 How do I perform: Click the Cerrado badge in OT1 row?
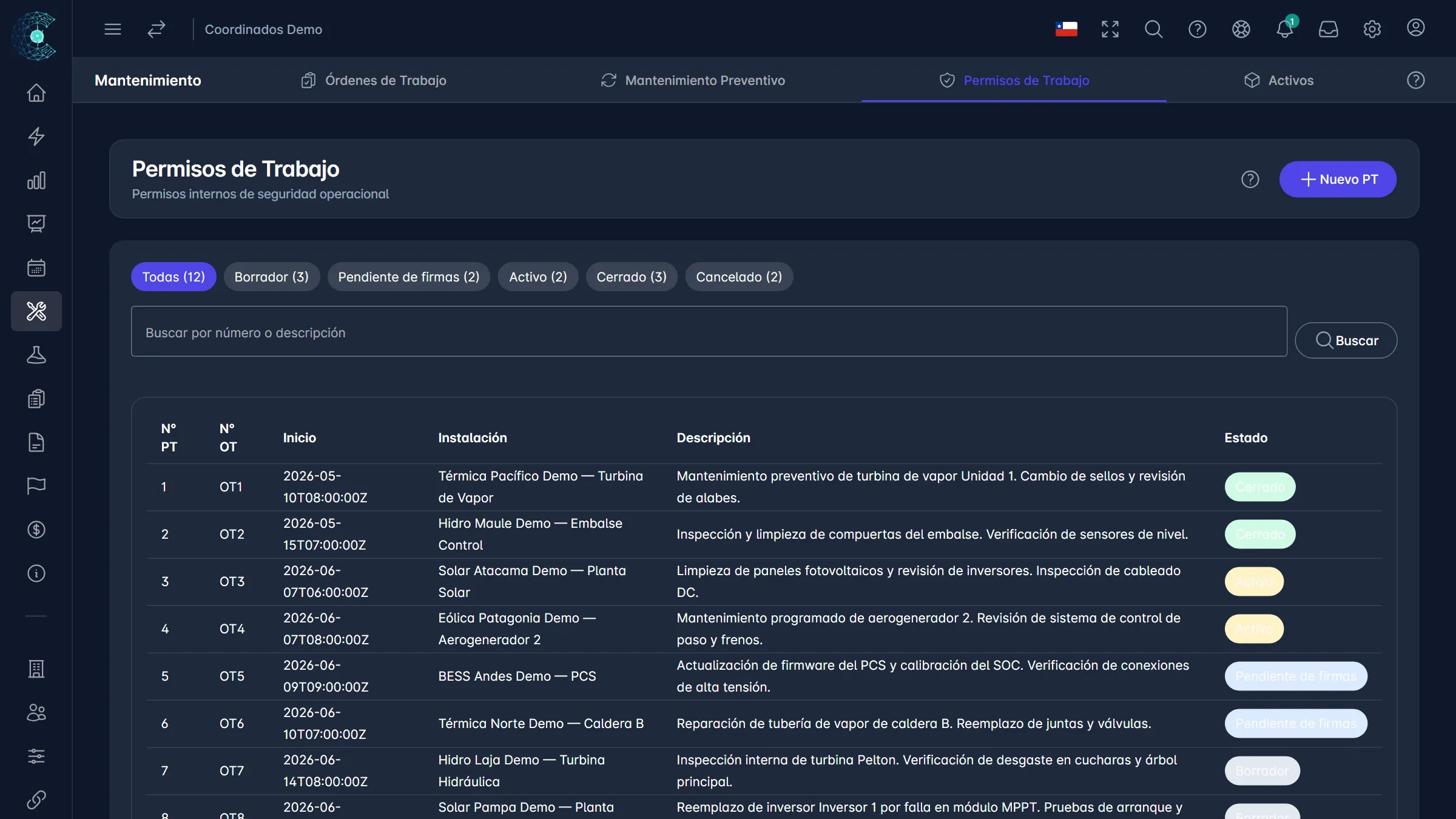1260,487
